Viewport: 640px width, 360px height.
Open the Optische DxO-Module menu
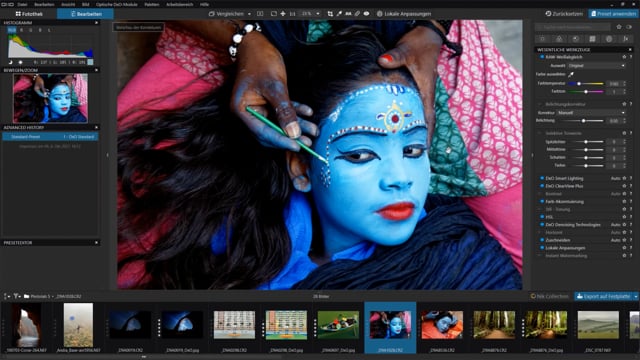pyautogui.click(x=117, y=4)
